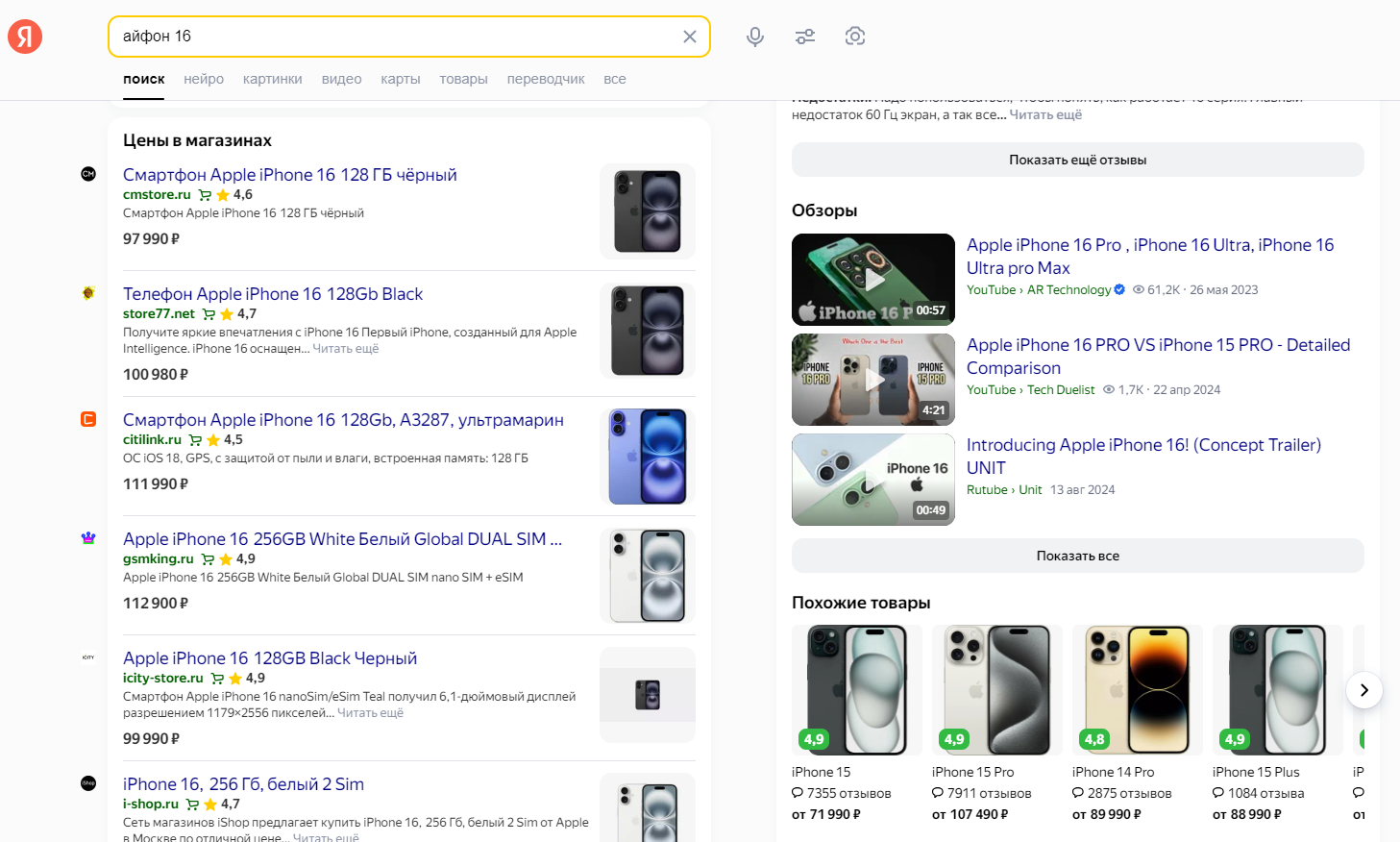
Task: Open Apple iPhone 16 256GB White Белый link
Action: [x=343, y=538]
